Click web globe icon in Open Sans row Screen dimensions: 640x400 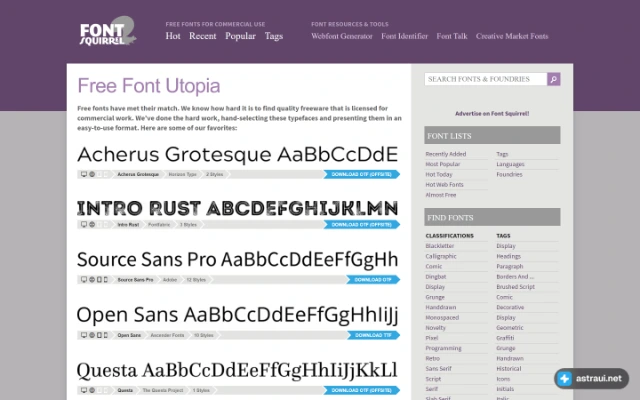coord(92,335)
